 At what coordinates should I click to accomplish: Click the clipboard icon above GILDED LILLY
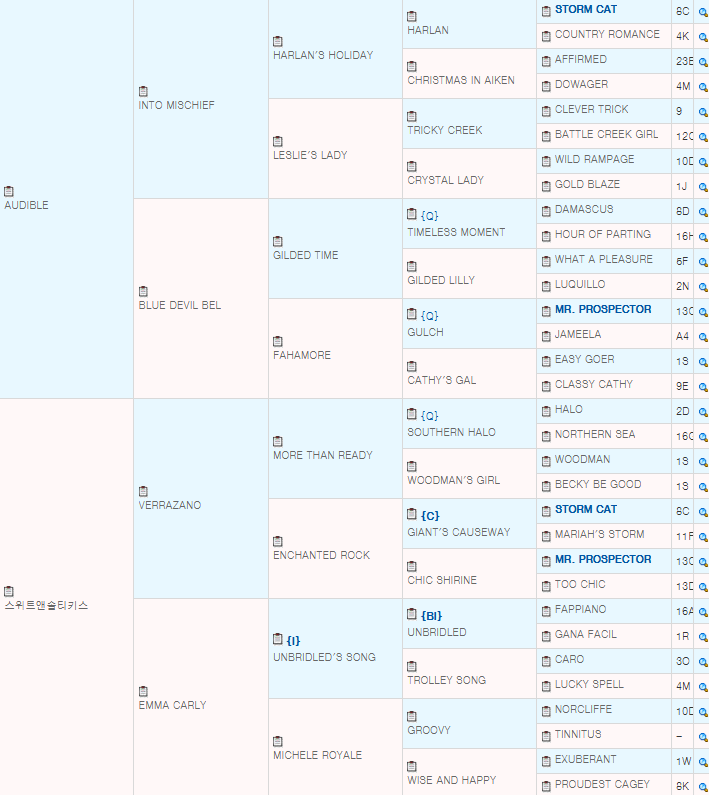tap(412, 266)
